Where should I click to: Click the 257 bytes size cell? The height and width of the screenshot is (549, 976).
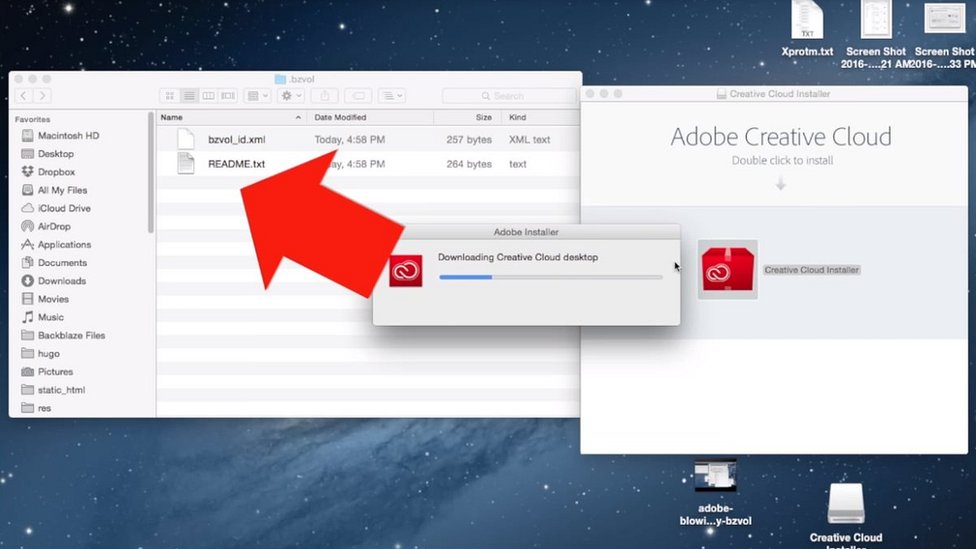click(x=469, y=139)
